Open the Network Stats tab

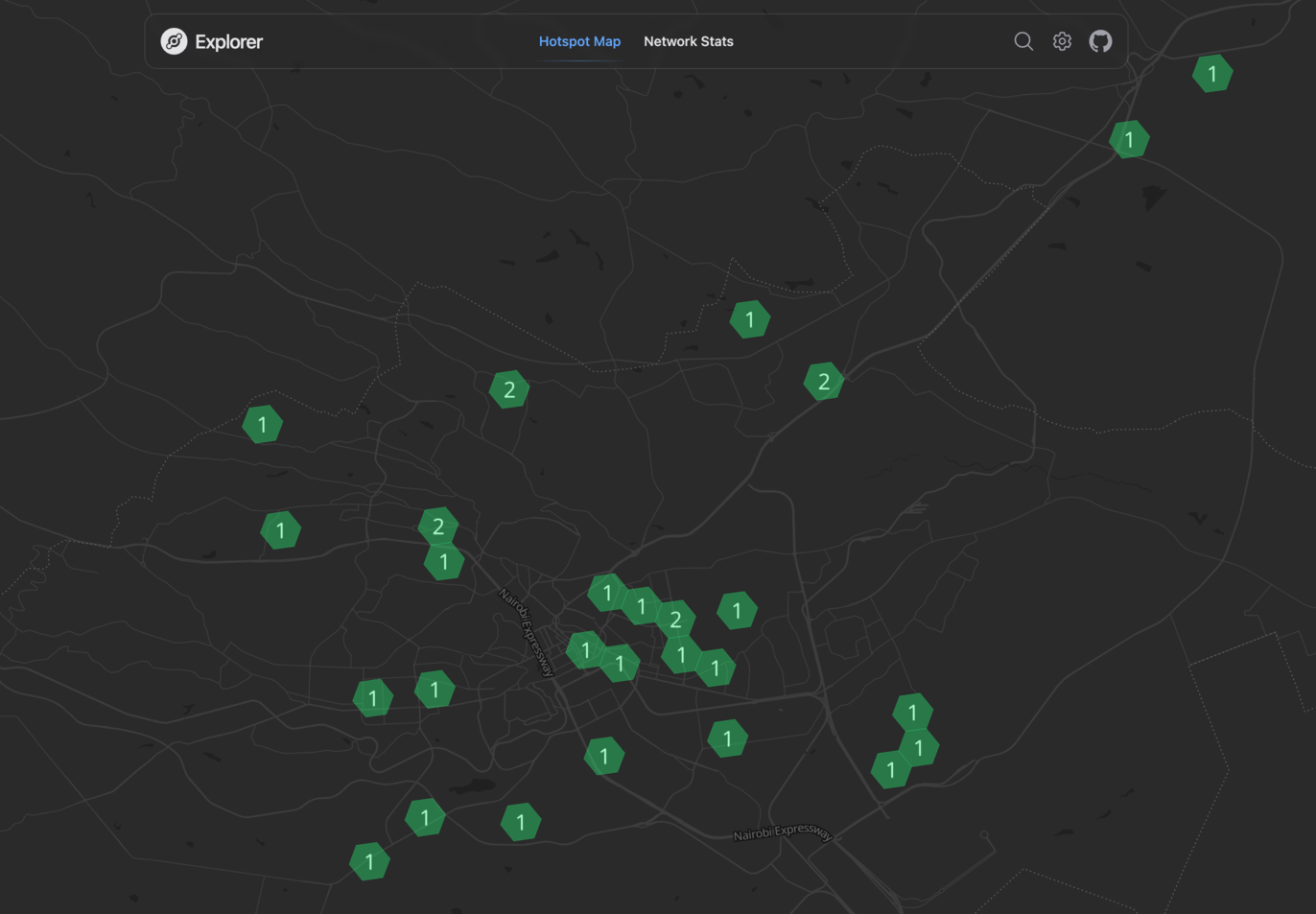[x=688, y=41]
